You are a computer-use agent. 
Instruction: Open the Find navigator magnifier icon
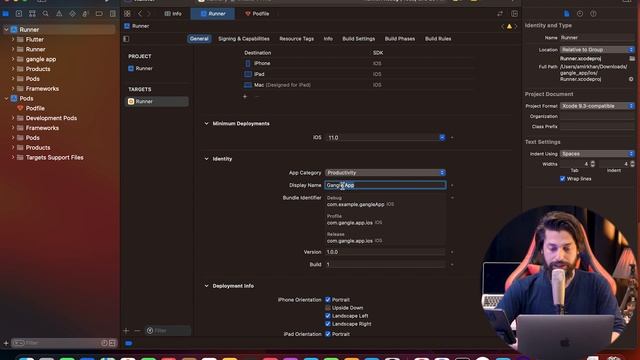click(45, 13)
